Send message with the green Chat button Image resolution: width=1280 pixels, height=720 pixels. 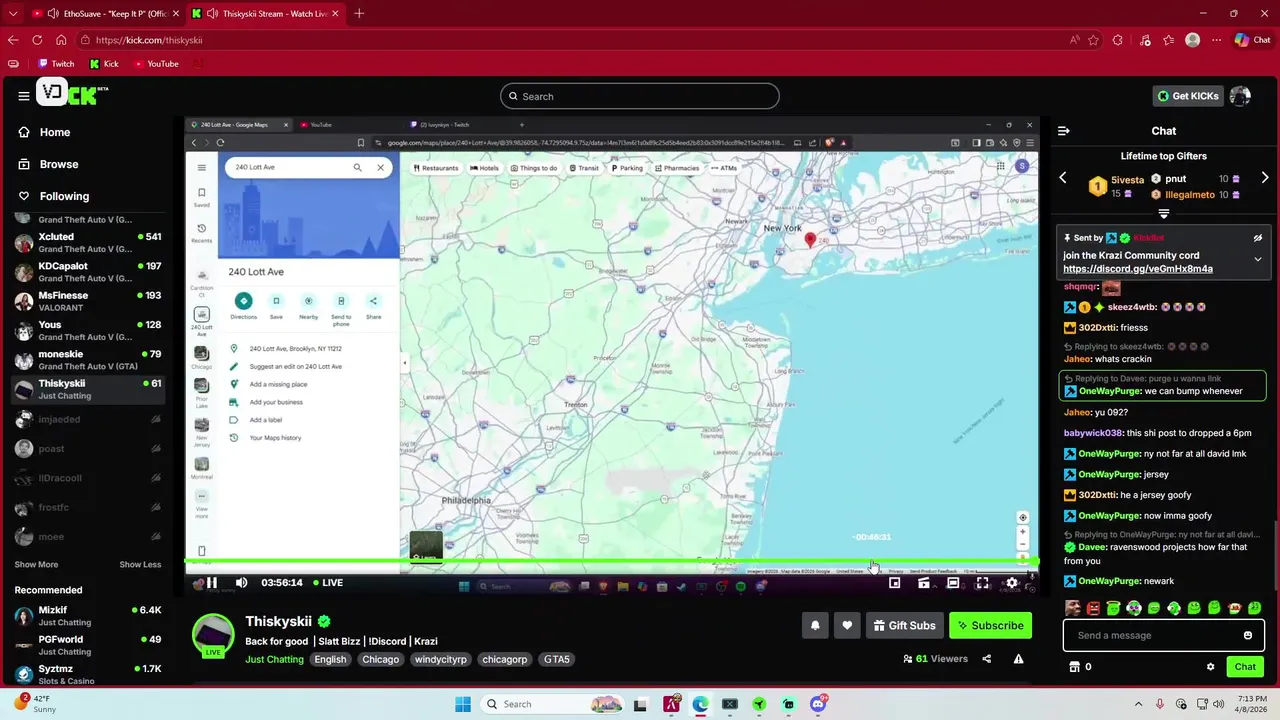click(x=1245, y=667)
